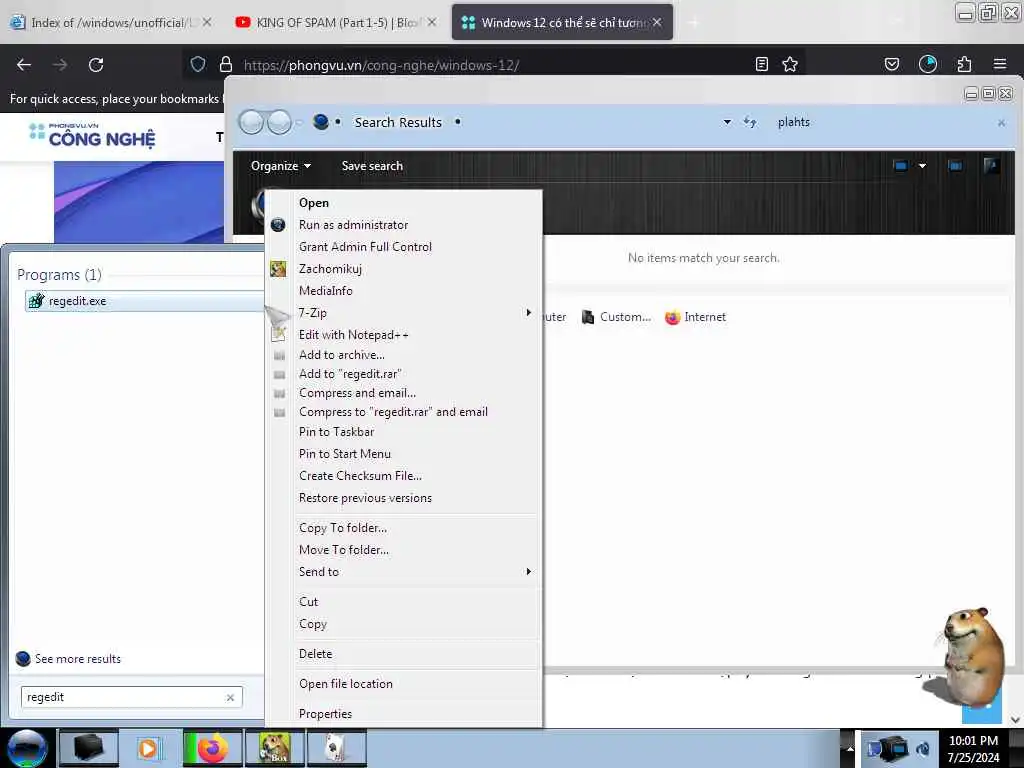
Task: Open the media player taskbar icon
Action: [x=150, y=748]
